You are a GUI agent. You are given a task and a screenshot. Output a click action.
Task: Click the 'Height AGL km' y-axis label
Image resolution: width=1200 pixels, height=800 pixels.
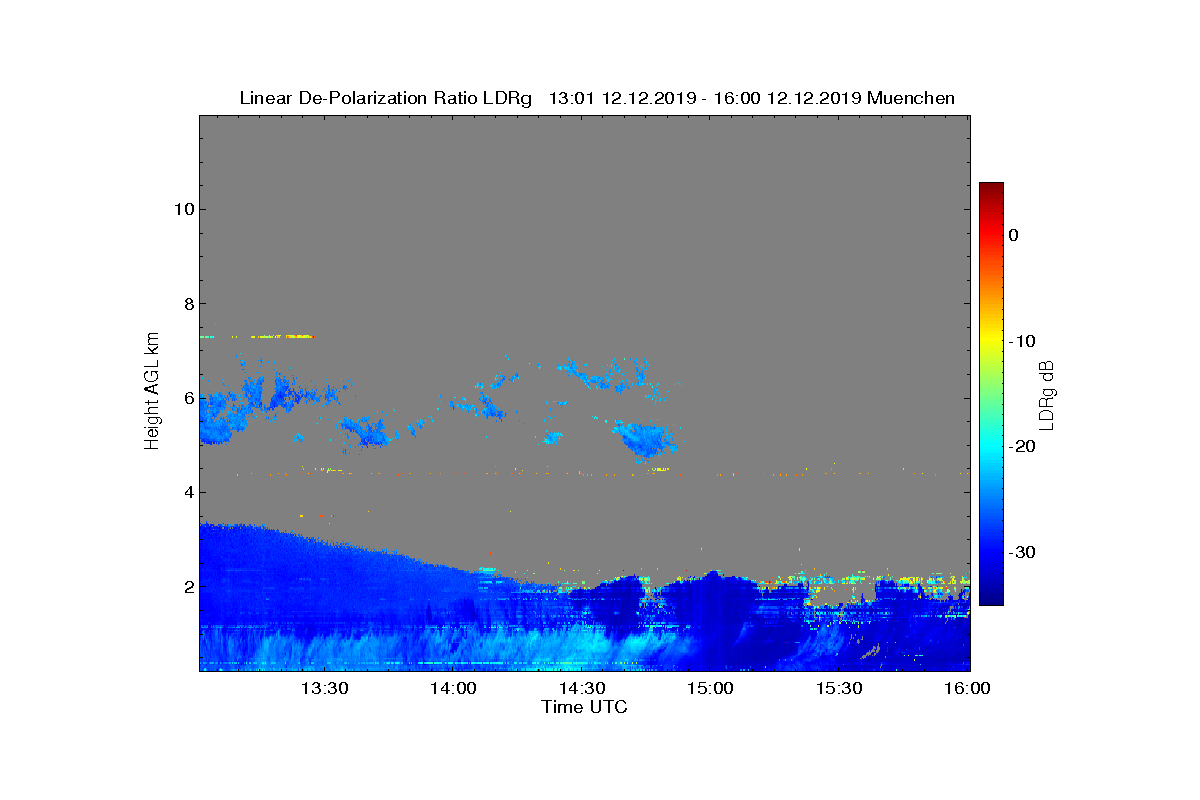click(x=152, y=393)
